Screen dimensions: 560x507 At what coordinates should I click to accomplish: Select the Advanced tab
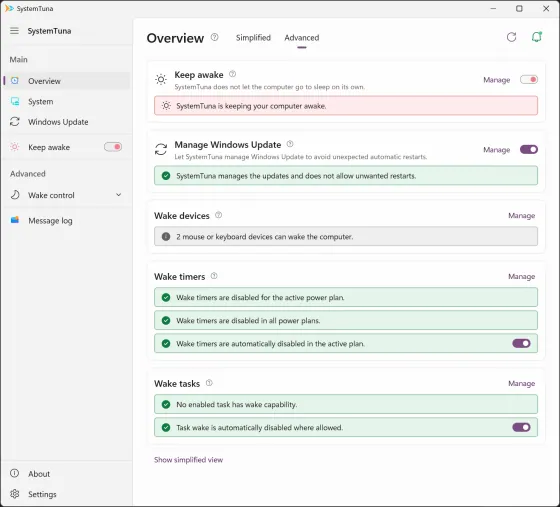click(x=302, y=37)
